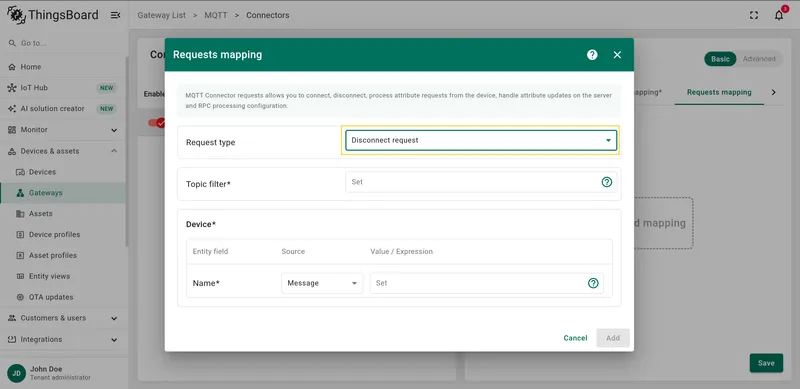Collapse the Devices & assets section
This screenshot has height=389, width=800.
(x=114, y=151)
